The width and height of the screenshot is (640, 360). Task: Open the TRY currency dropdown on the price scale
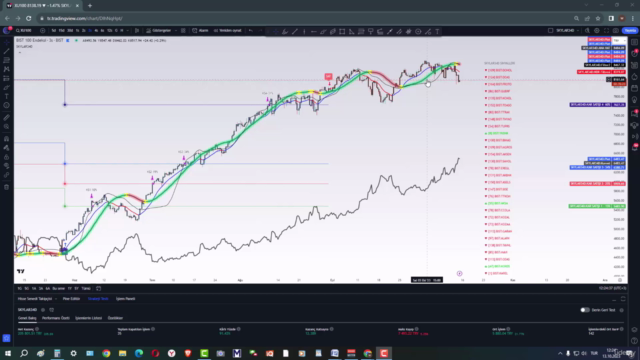[x=620, y=41]
